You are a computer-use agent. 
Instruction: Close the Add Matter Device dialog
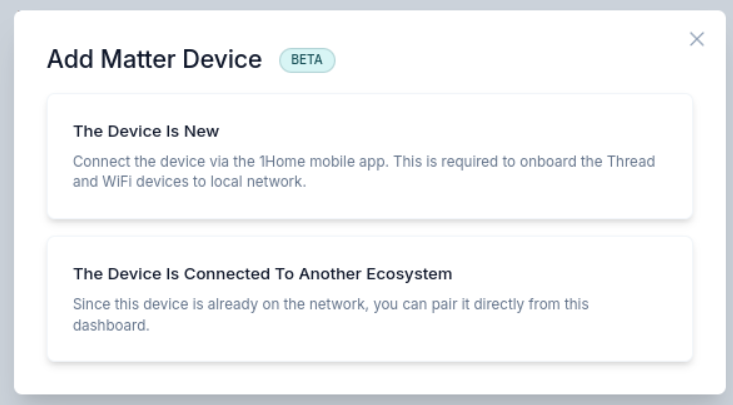pos(697,39)
